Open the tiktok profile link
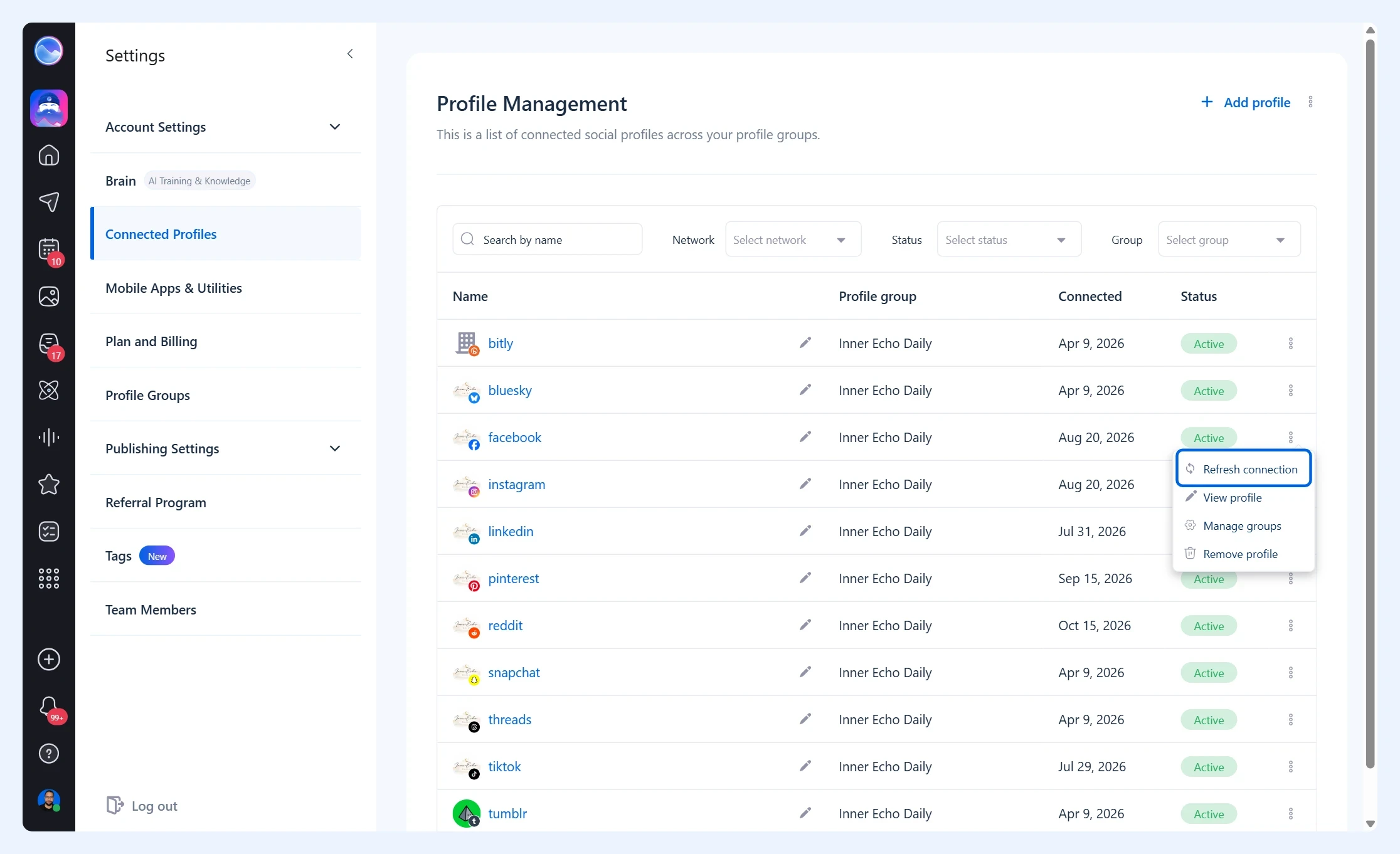 504,766
